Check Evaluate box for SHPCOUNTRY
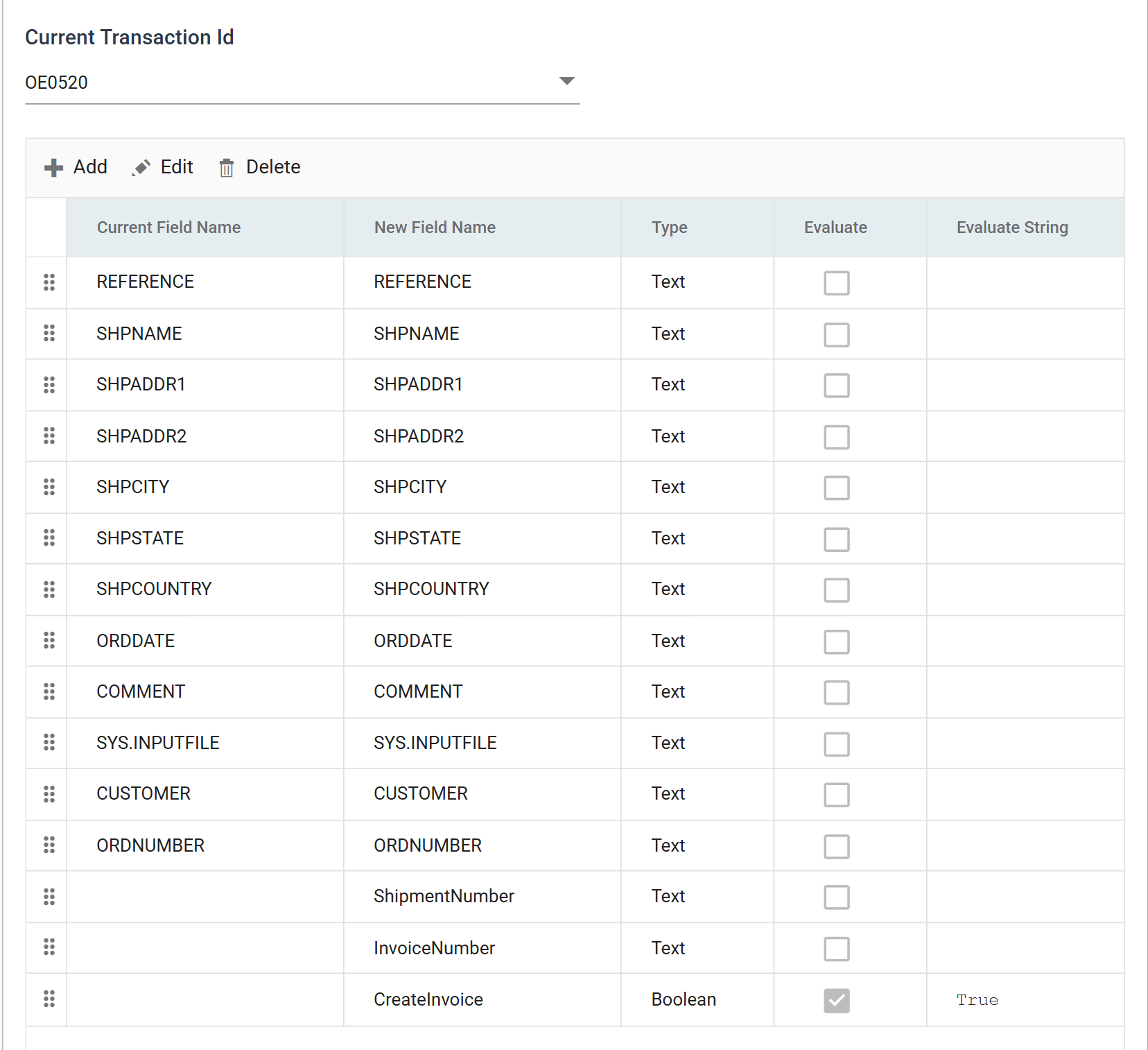This screenshot has height=1050, width=1148. (837, 590)
